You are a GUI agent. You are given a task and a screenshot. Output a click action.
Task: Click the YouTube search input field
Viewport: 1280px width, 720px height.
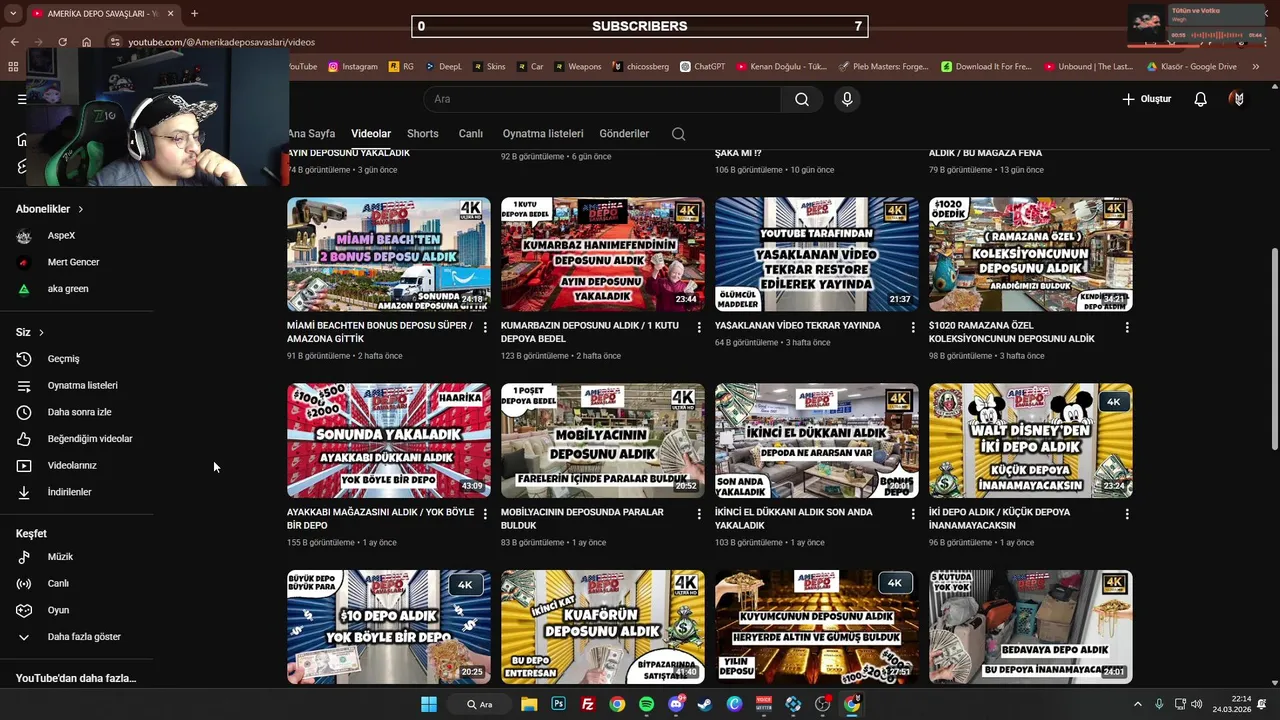[x=602, y=99]
